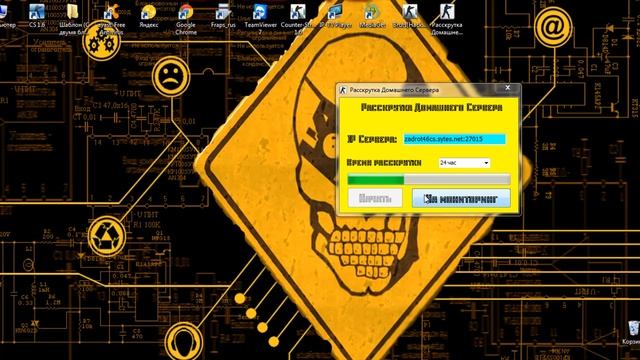The image size is (640, 360).
Task: Click the IP Сервера label
Action: pos(372,139)
